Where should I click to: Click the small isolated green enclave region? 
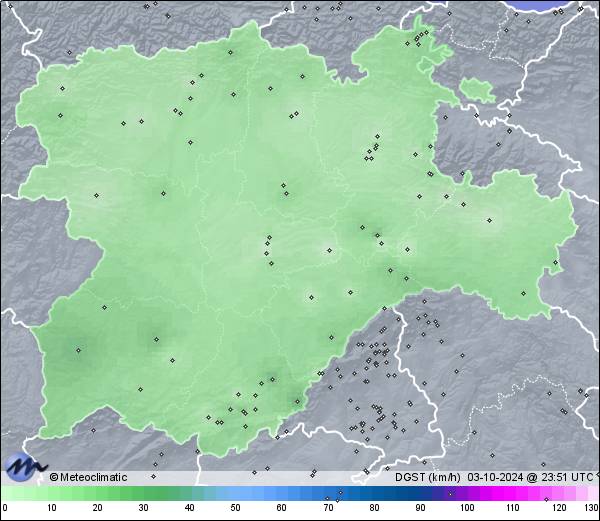click(477, 90)
